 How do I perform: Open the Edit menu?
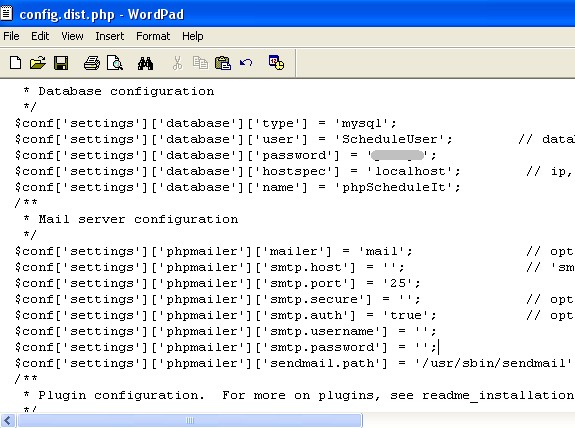click(x=40, y=36)
